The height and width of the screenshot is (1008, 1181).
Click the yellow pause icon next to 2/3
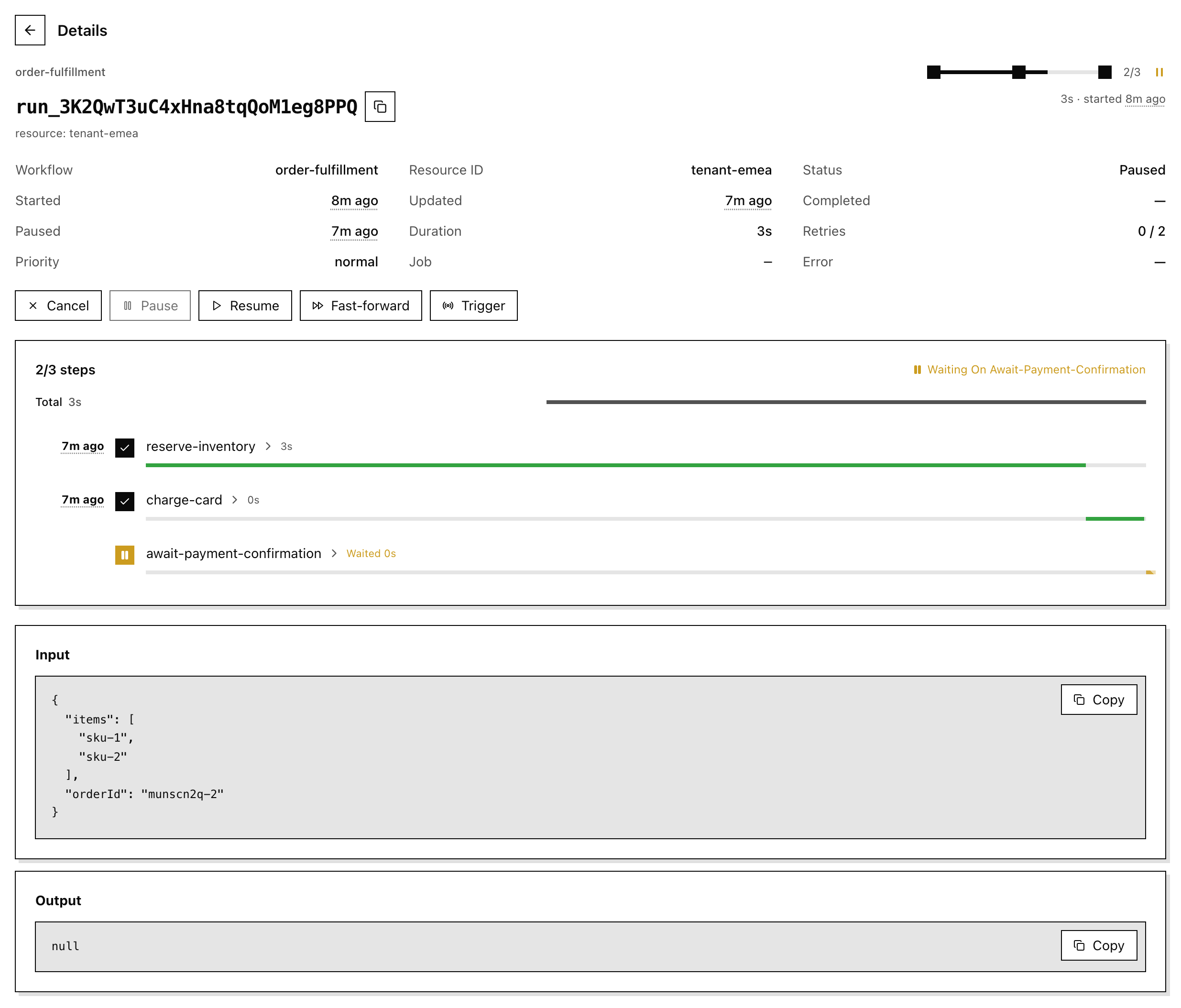click(1159, 72)
